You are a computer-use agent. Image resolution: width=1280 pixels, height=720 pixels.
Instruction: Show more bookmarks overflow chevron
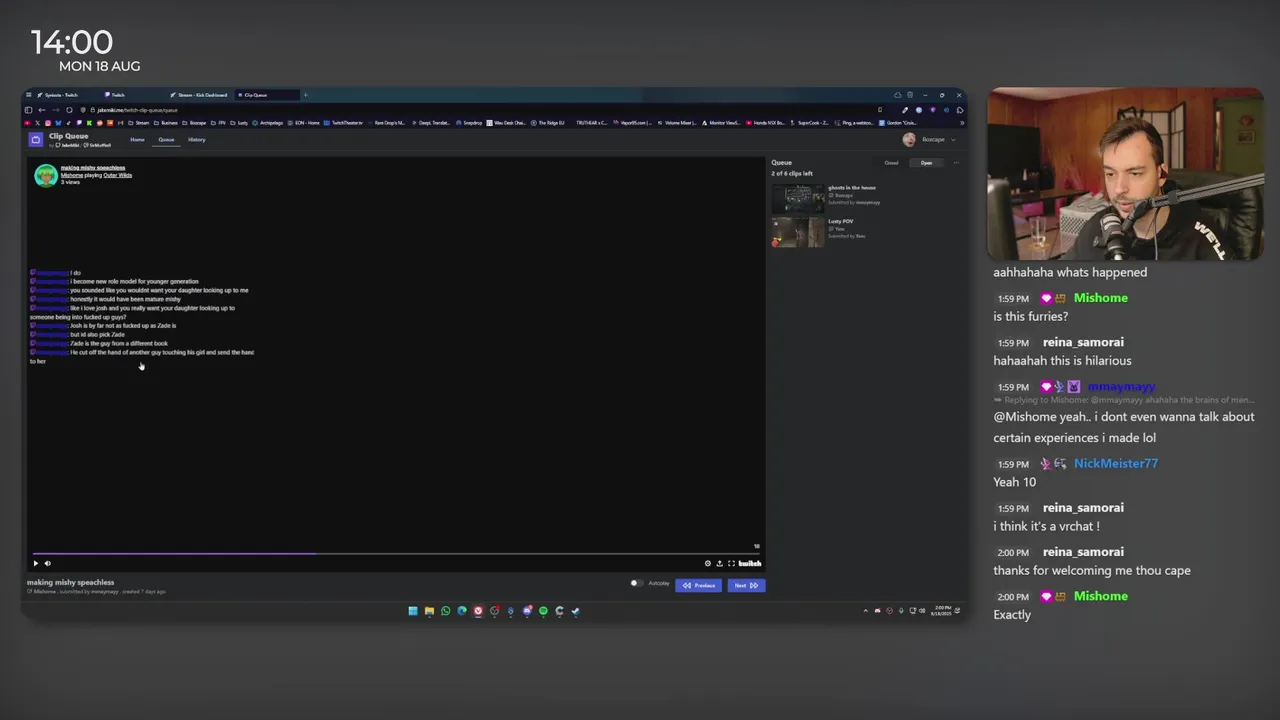click(962, 123)
